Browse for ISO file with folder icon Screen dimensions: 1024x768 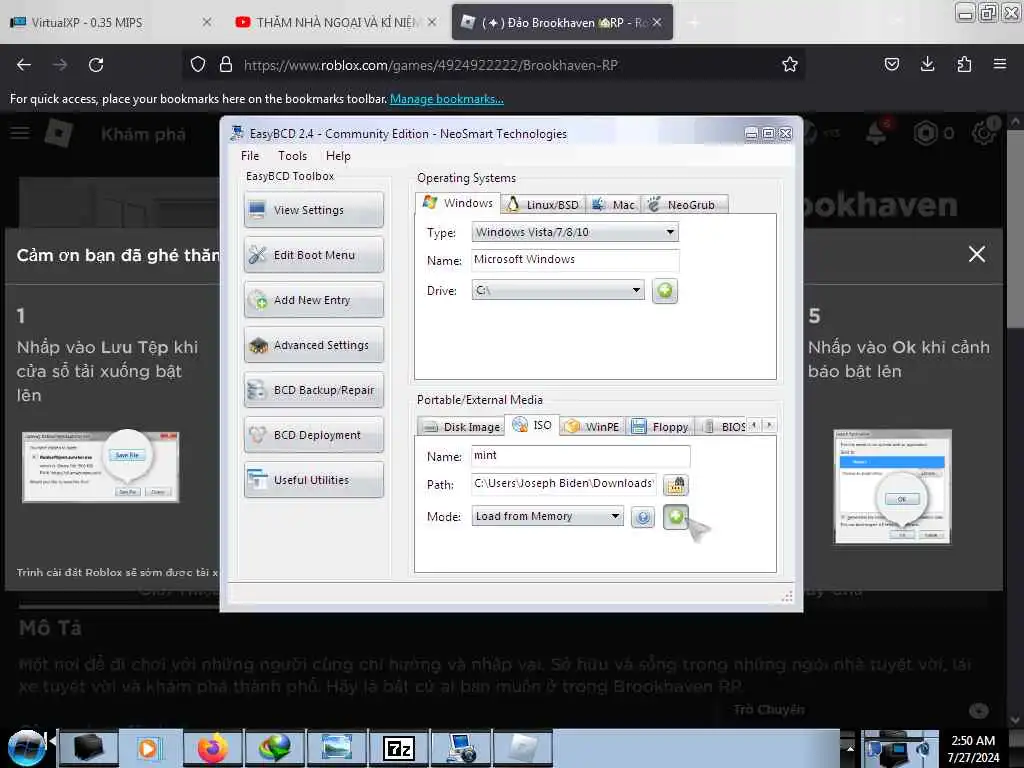point(676,485)
